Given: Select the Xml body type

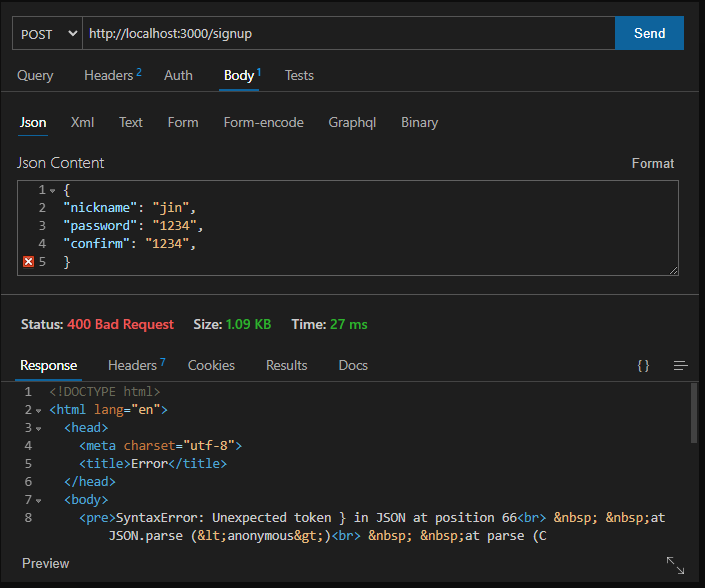Looking at the screenshot, I should (82, 122).
